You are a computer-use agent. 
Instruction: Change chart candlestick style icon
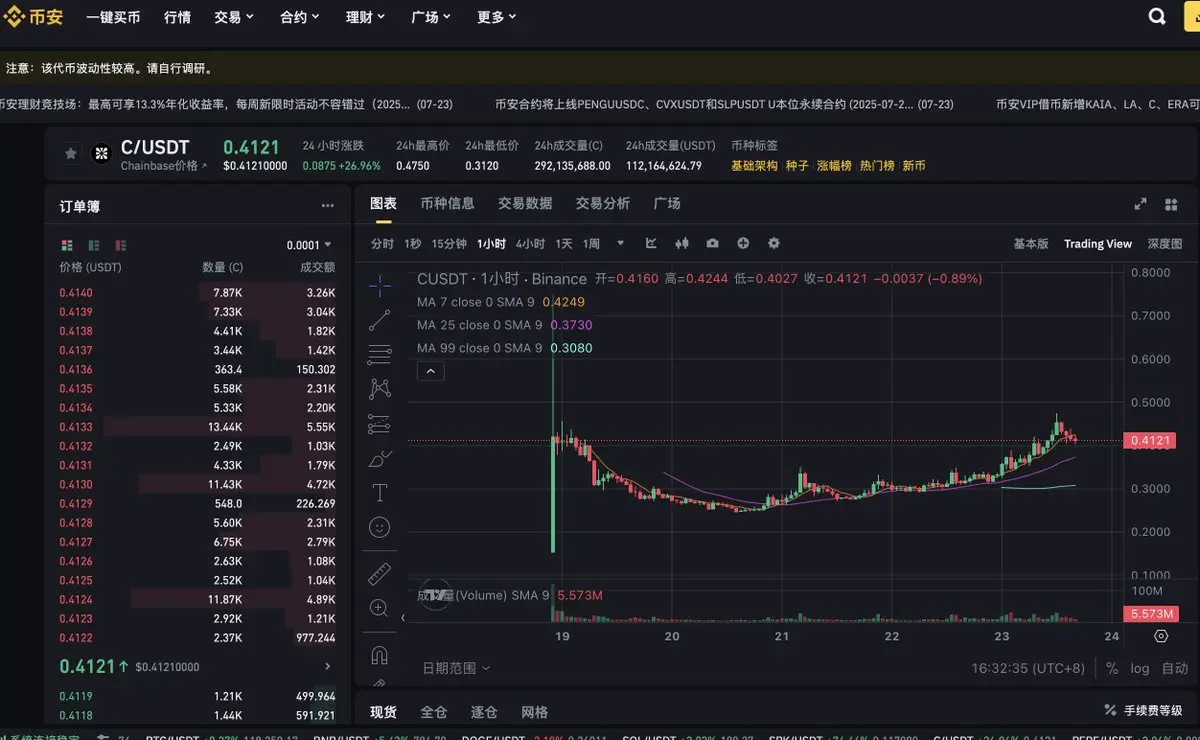[x=683, y=243]
